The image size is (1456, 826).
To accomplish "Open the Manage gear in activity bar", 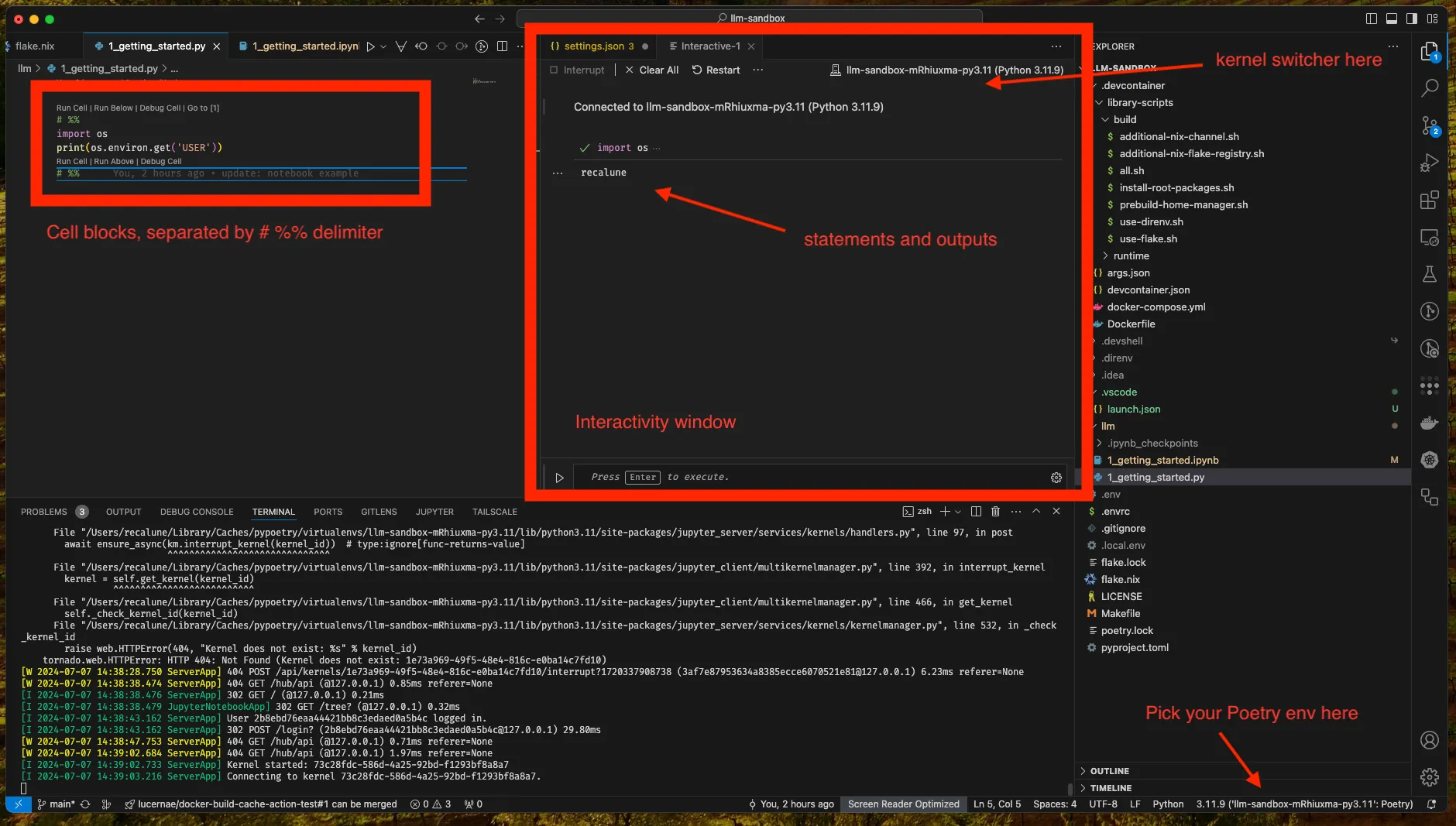I will click(1430, 776).
